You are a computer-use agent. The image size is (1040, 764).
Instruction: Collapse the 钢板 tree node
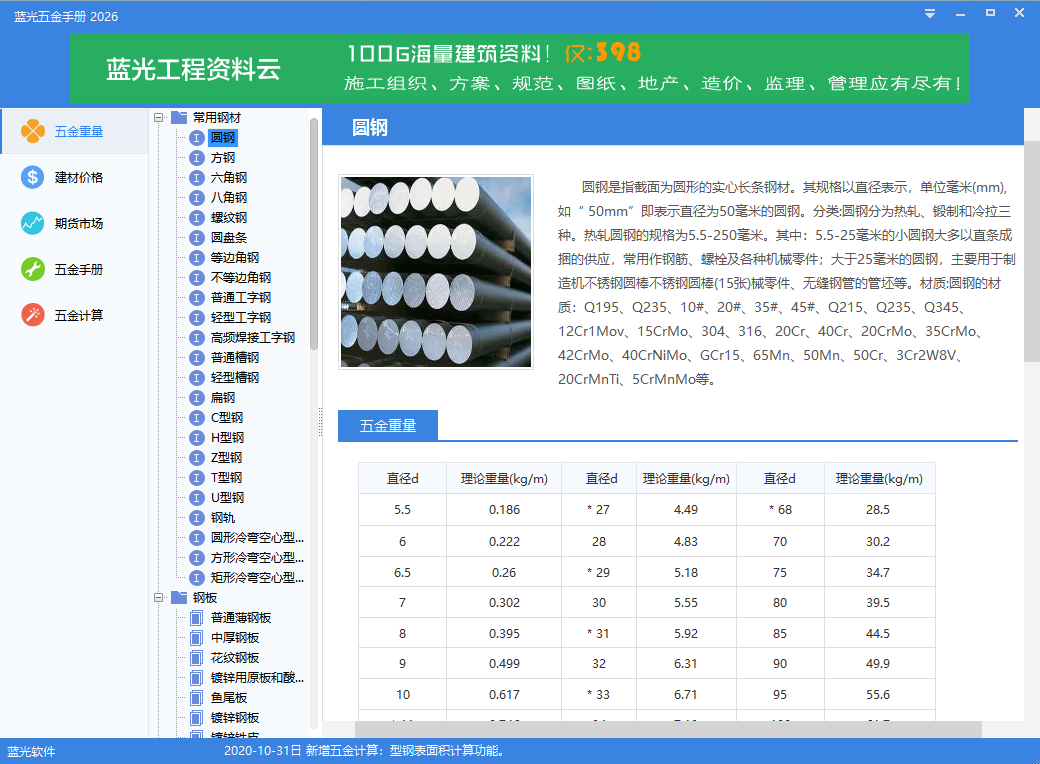click(159, 597)
